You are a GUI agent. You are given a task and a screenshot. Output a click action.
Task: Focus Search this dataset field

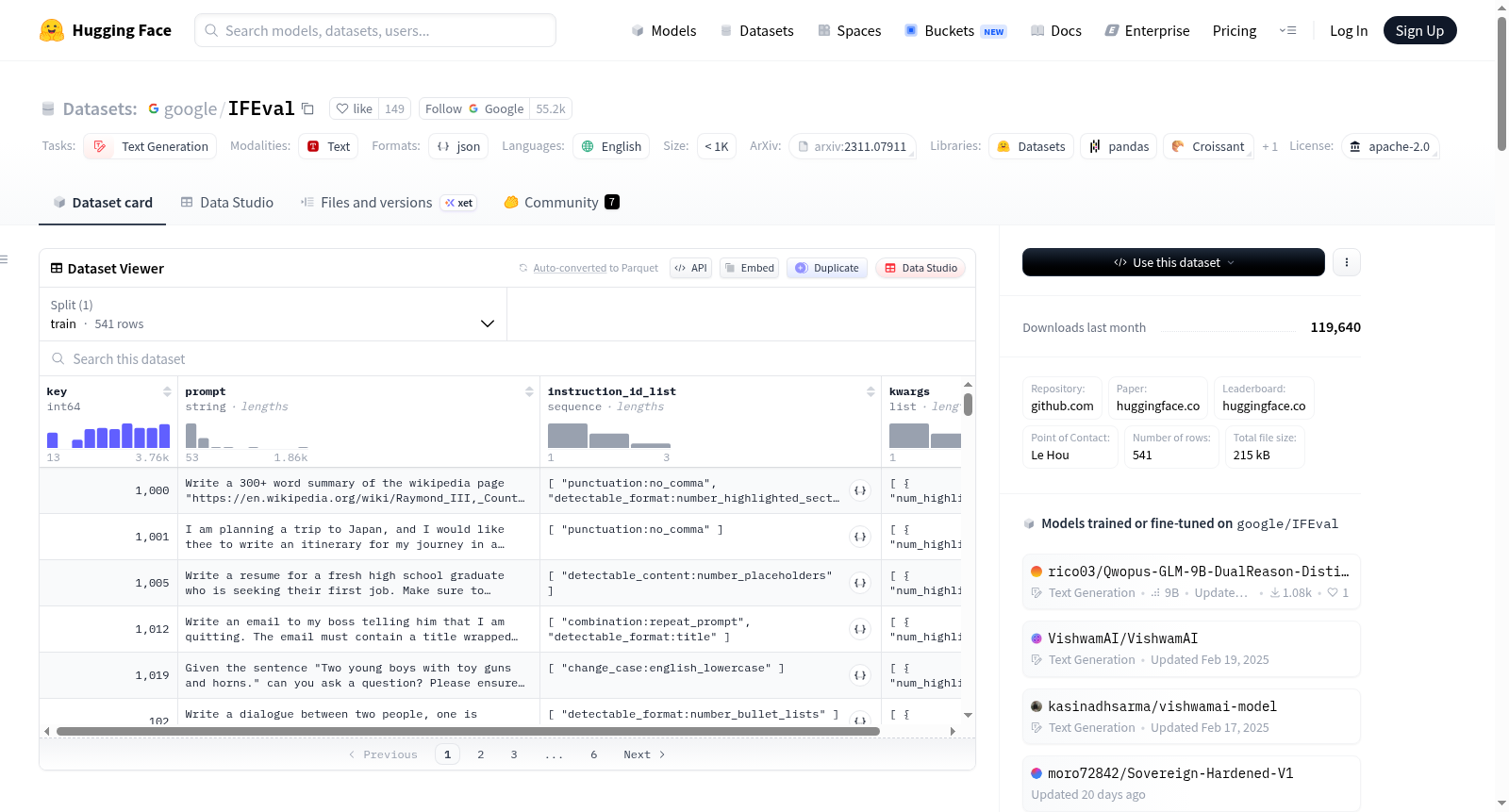pos(507,358)
